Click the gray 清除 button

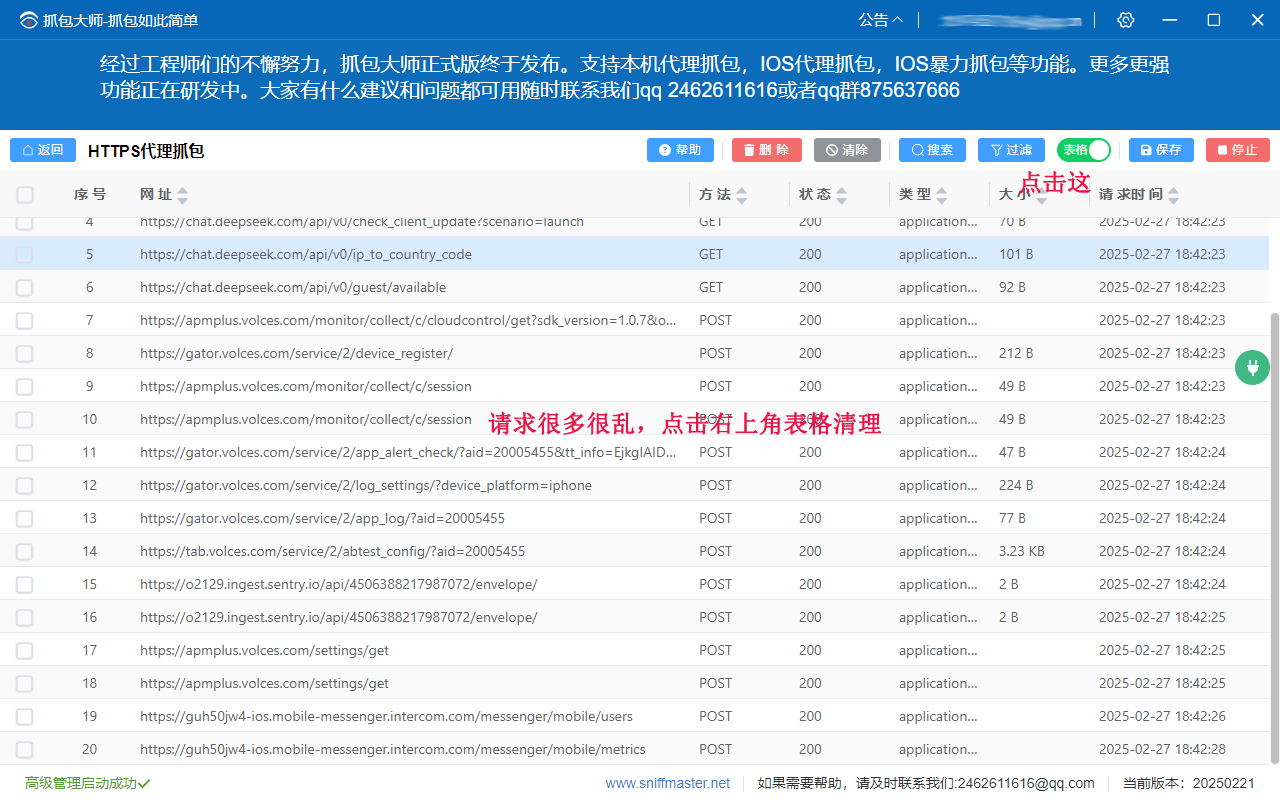coord(847,150)
